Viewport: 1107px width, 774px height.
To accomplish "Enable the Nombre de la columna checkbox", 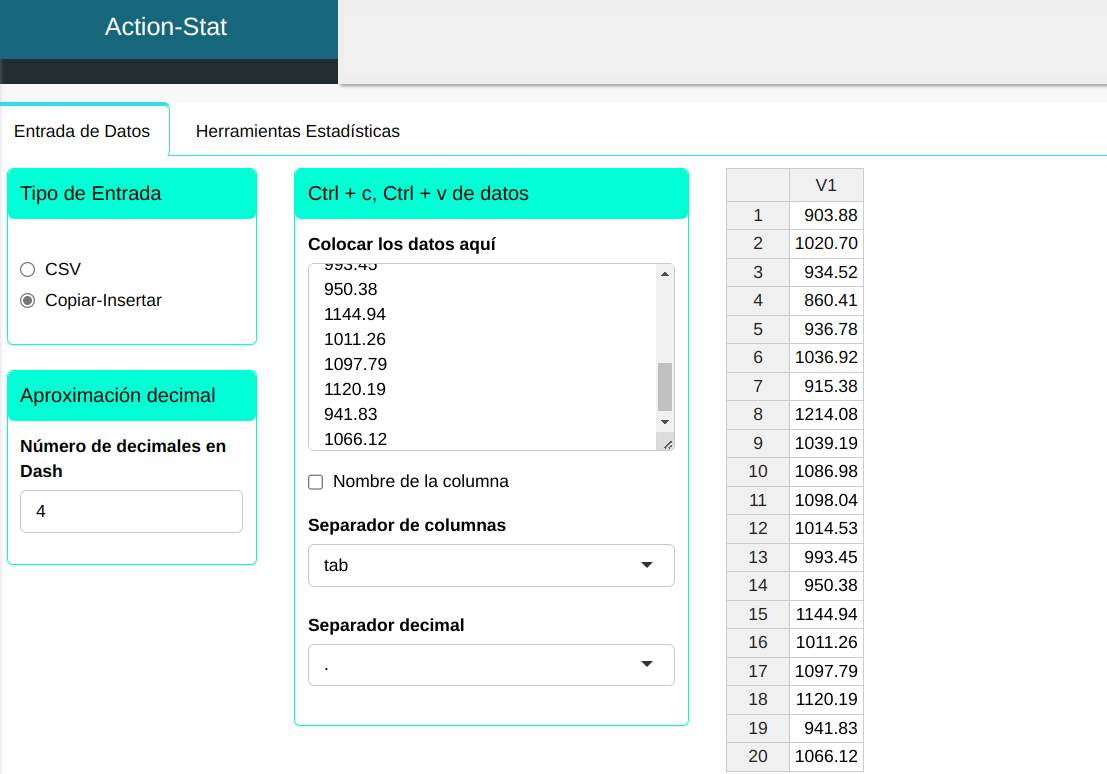I will tap(316, 482).
